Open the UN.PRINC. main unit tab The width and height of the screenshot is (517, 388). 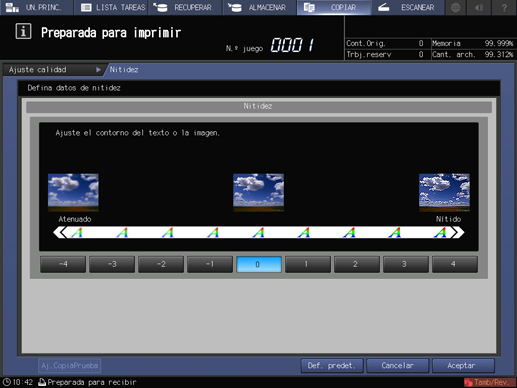pos(36,7)
